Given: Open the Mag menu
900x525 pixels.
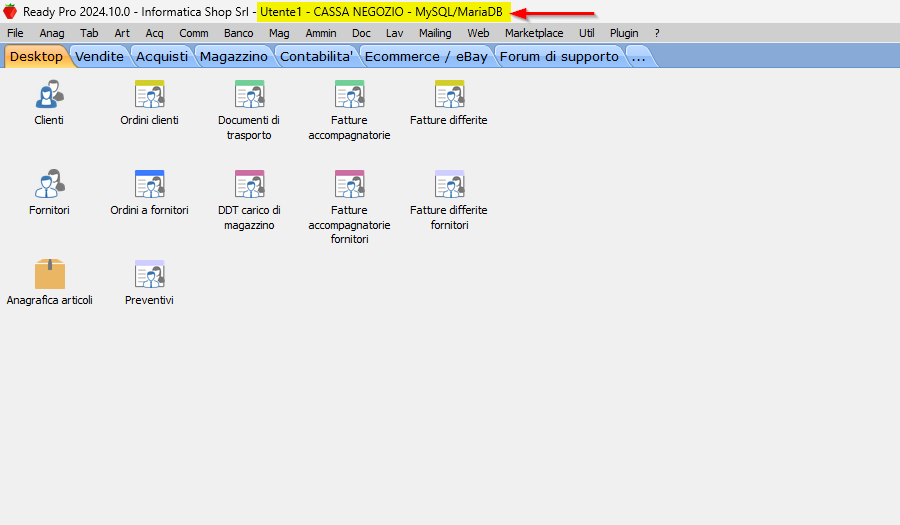Looking at the screenshot, I should (279, 33).
